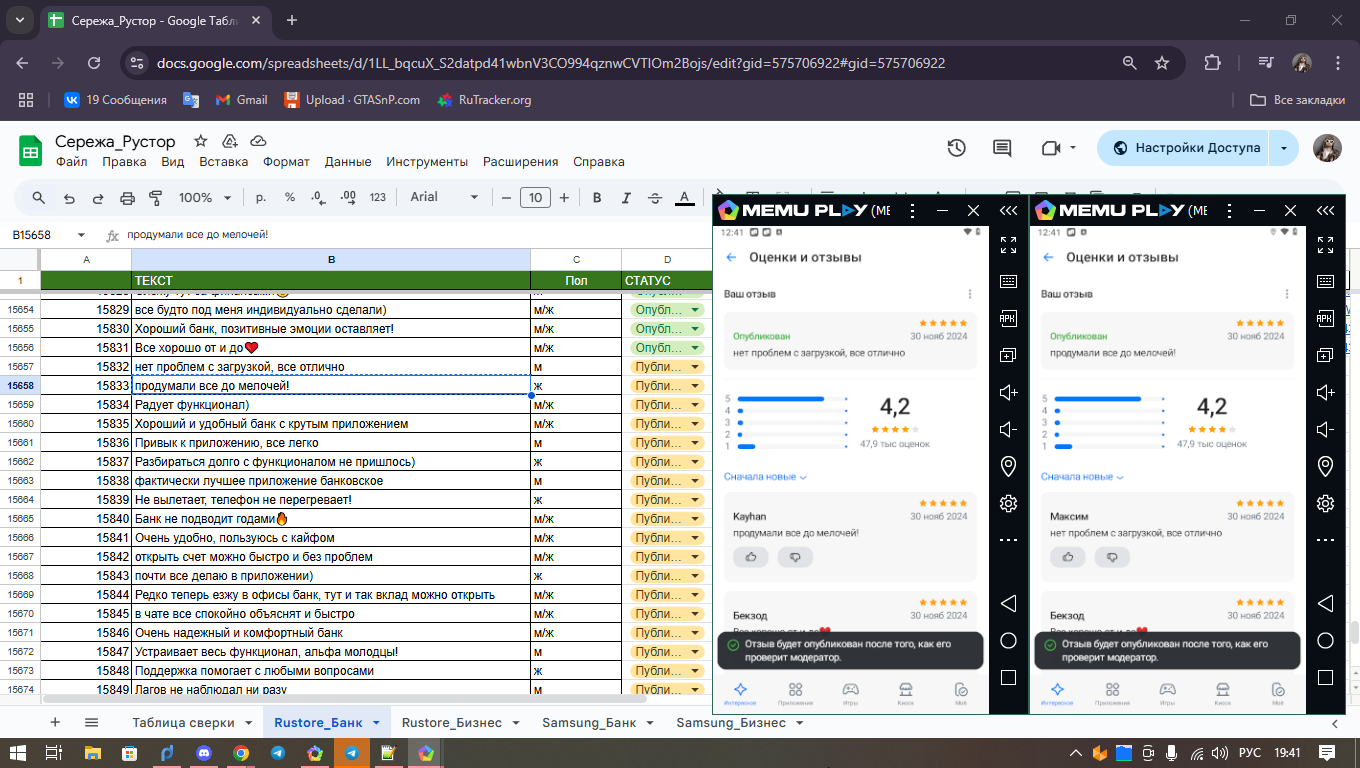Increase decimal places button
1360x768 pixels.
click(347, 197)
